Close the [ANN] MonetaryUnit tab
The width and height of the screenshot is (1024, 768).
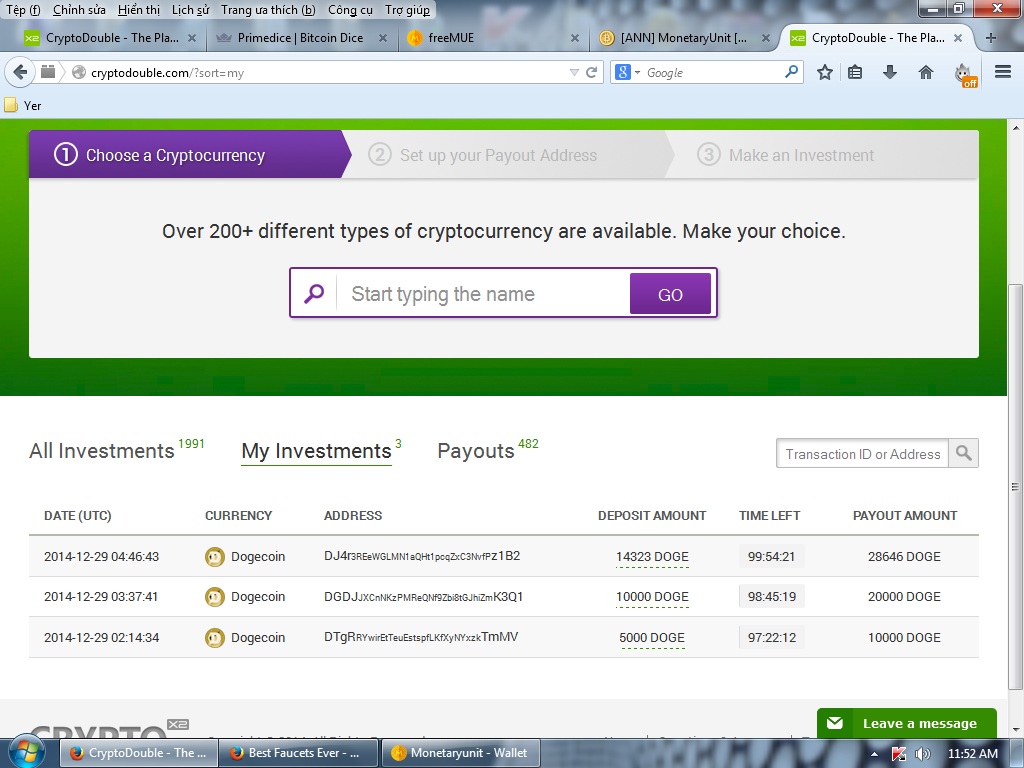pos(765,39)
